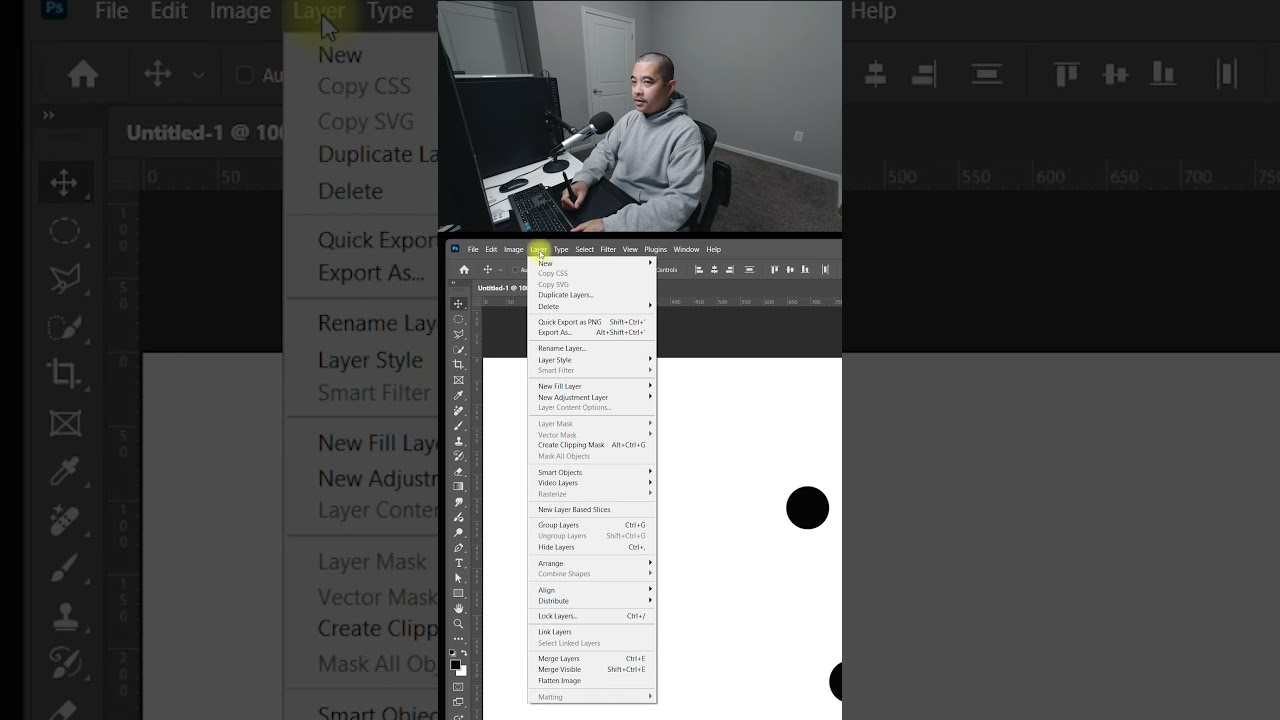Open the Image menu

point(513,249)
